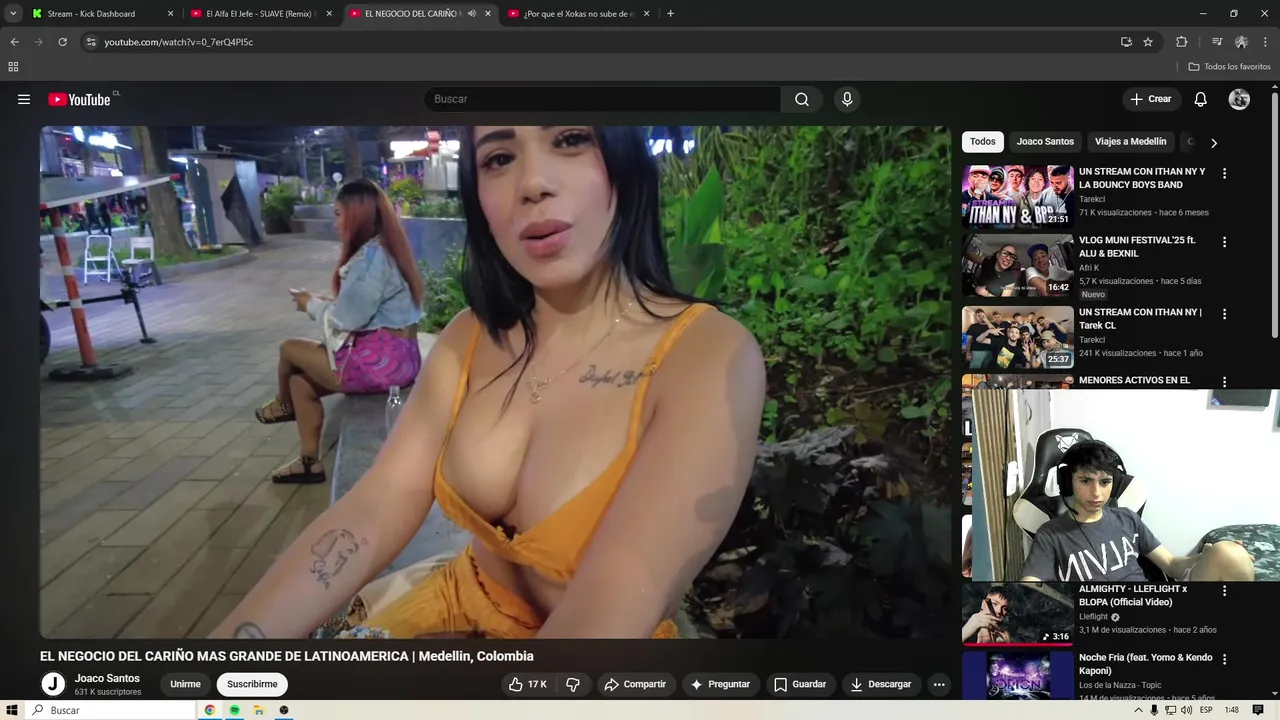Click the Crear button

1150,99
